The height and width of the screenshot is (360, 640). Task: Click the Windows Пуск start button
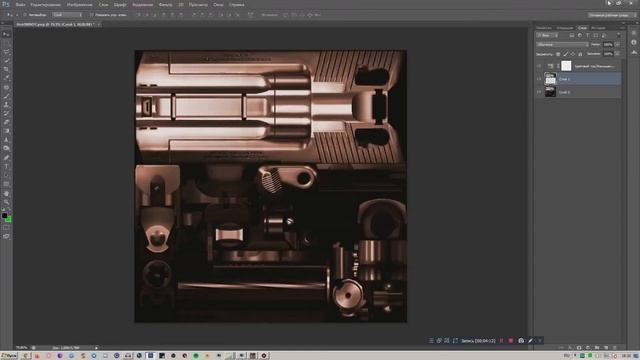pos(9,356)
